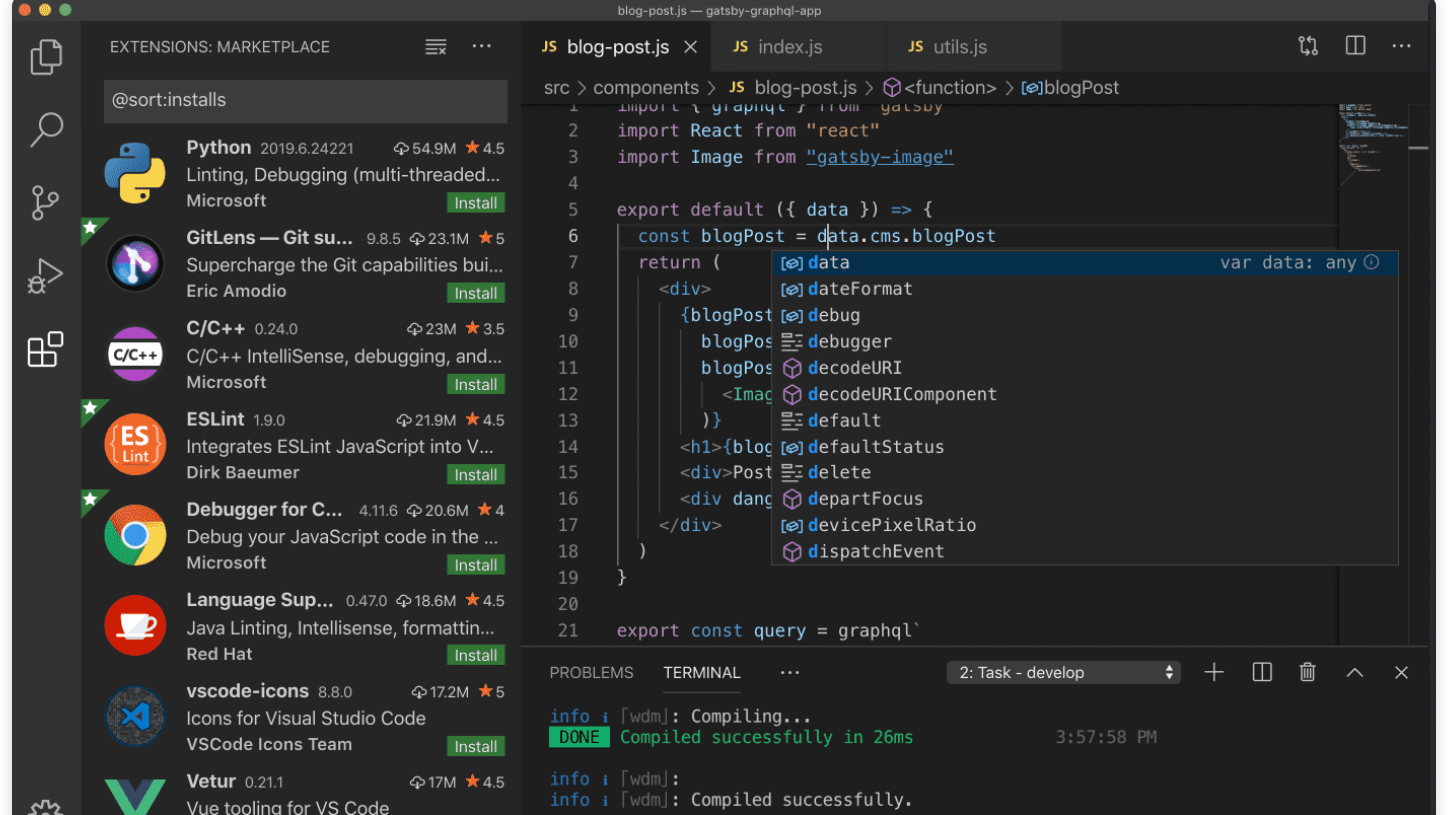1448x815 pixels.
Task: Click blogPost breadcrumb segment
Action: click(1069, 88)
